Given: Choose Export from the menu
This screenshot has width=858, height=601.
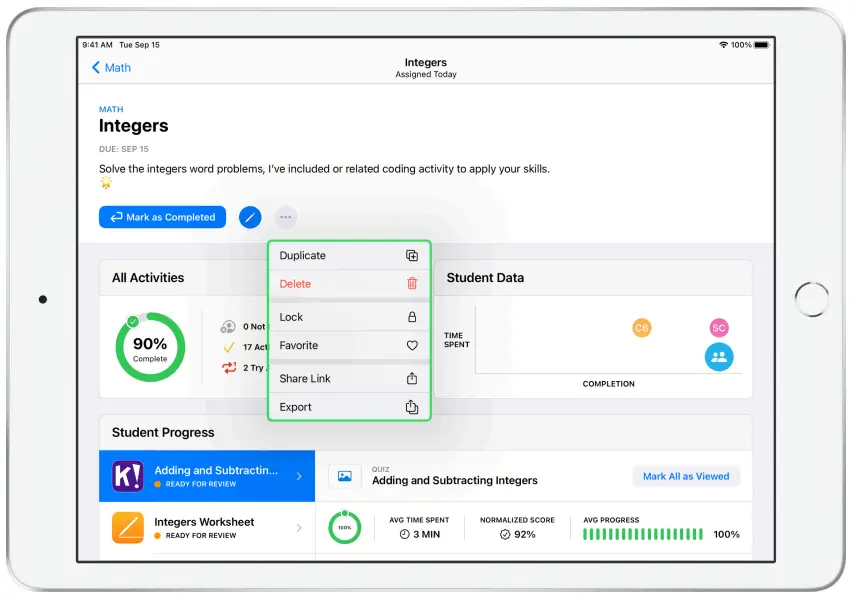Looking at the screenshot, I should [x=349, y=407].
